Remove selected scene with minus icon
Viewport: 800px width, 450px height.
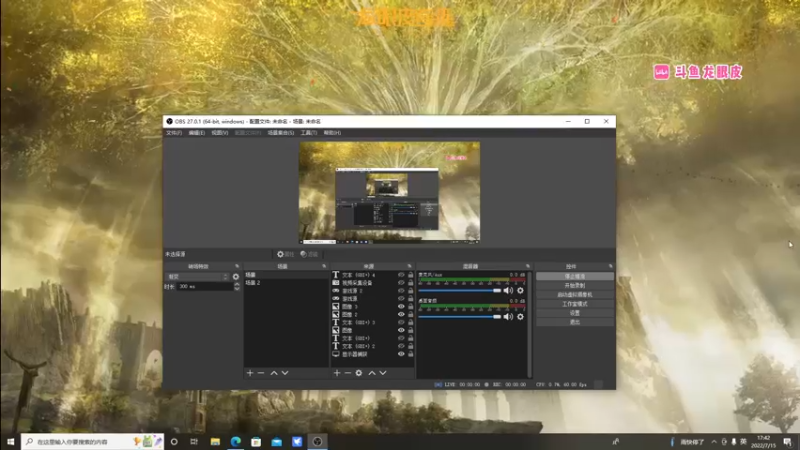(261, 373)
